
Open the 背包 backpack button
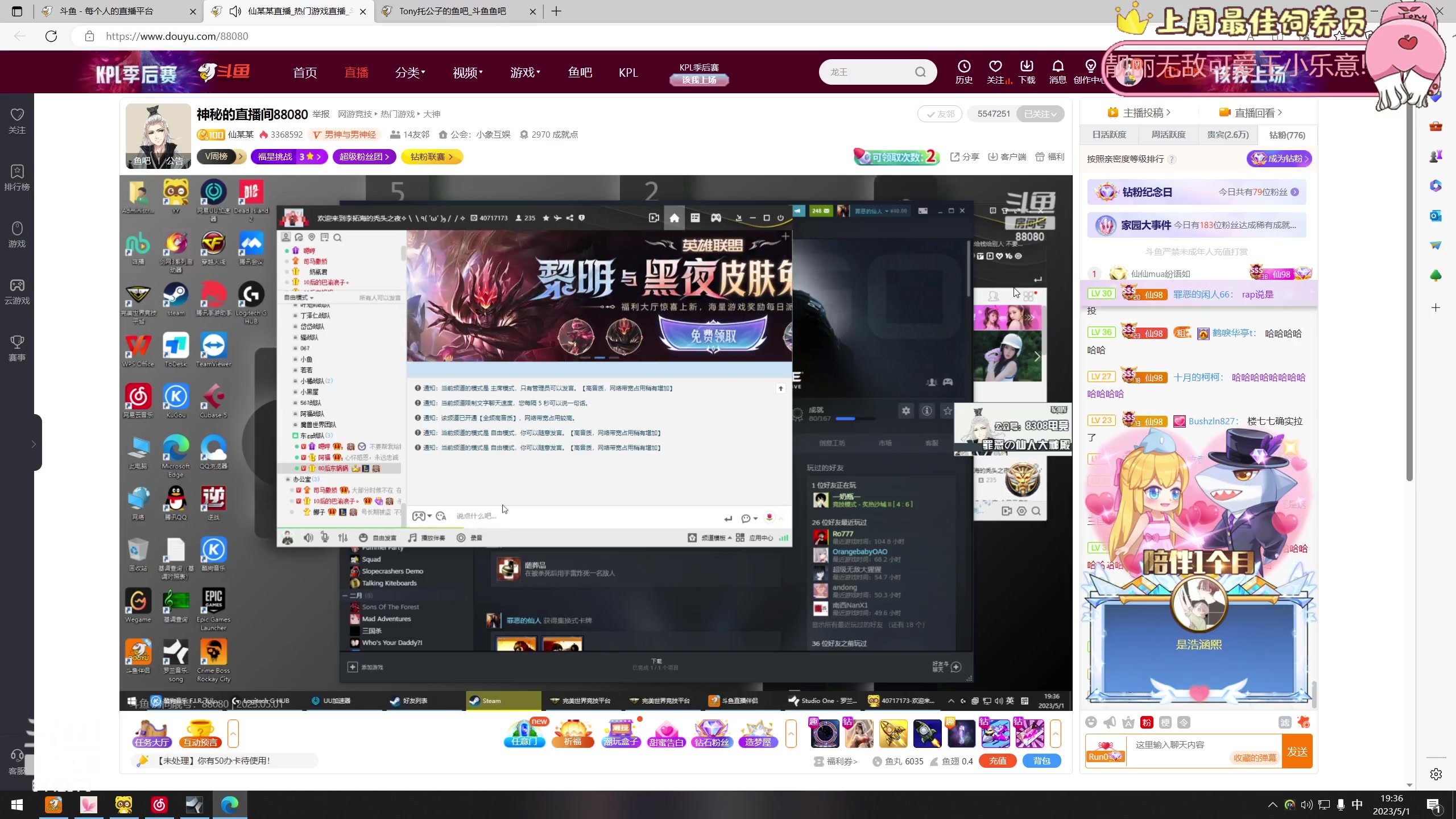coord(1041,761)
